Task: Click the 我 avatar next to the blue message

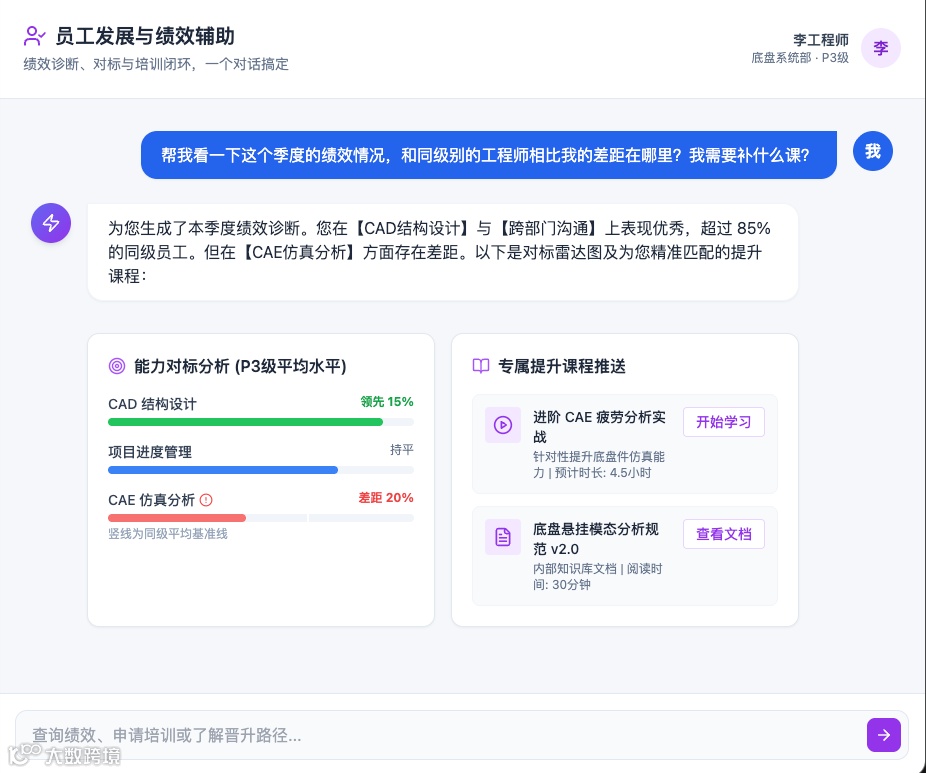Action: pos(872,151)
